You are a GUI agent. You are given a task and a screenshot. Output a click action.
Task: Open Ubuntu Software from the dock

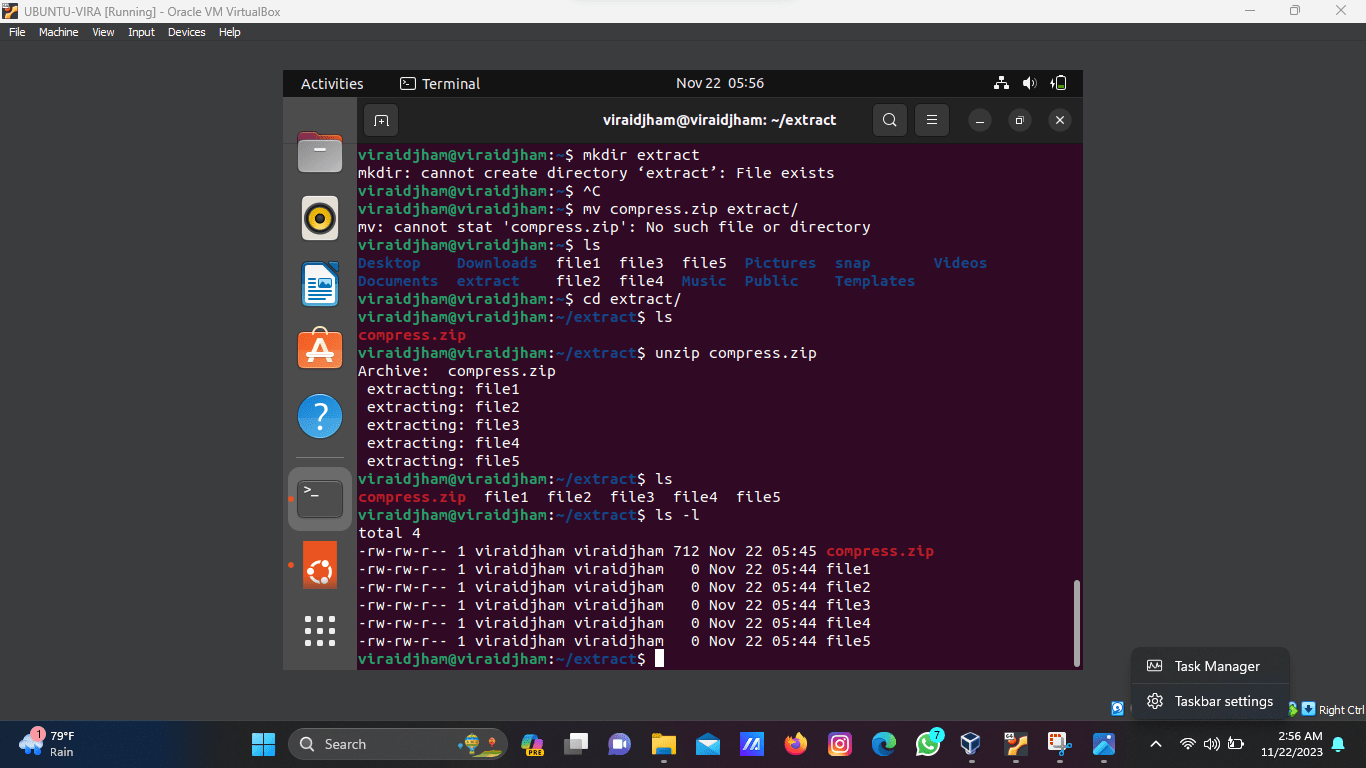click(x=320, y=348)
